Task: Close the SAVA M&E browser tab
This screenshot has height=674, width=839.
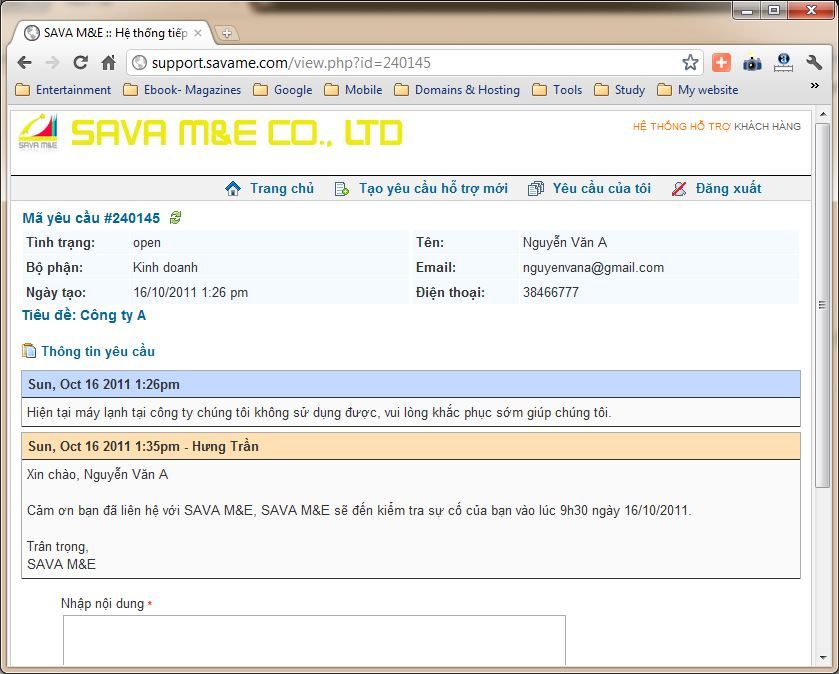Action: pos(197,33)
